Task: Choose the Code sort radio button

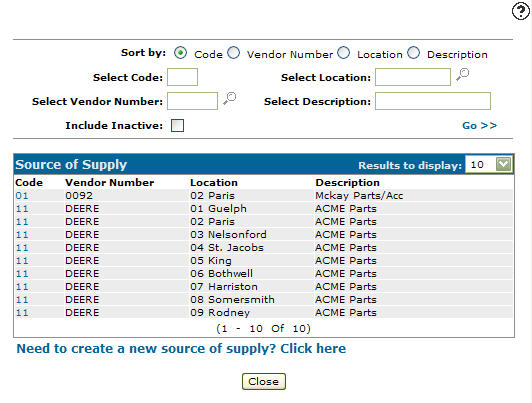Action: click(x=180, y=53)
